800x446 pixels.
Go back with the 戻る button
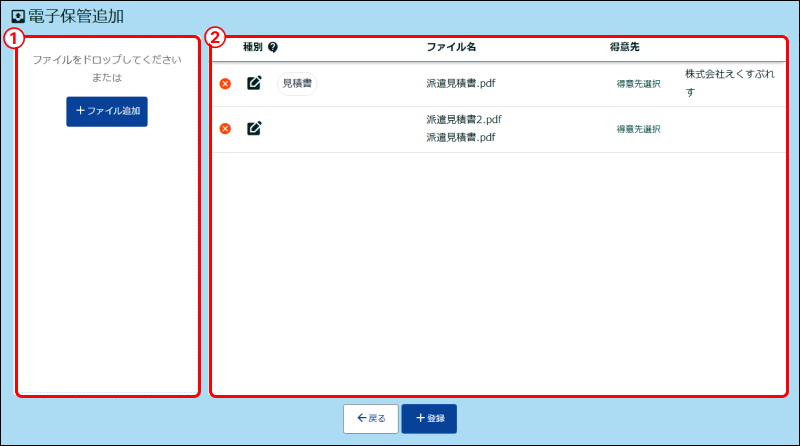(370, 418)
